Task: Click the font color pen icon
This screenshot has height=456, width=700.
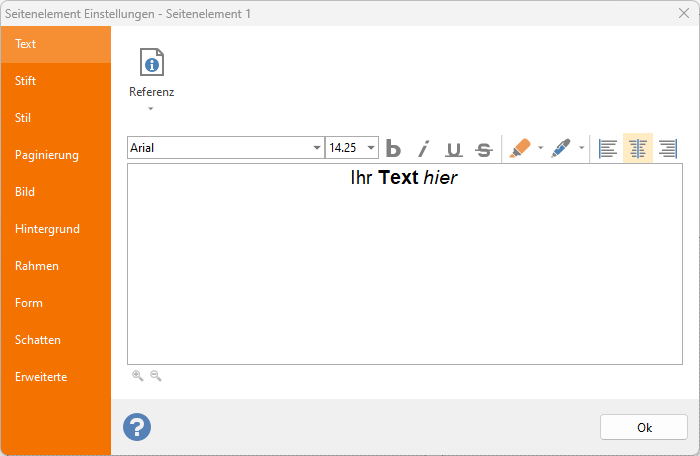Action: (x=562, y=148)
